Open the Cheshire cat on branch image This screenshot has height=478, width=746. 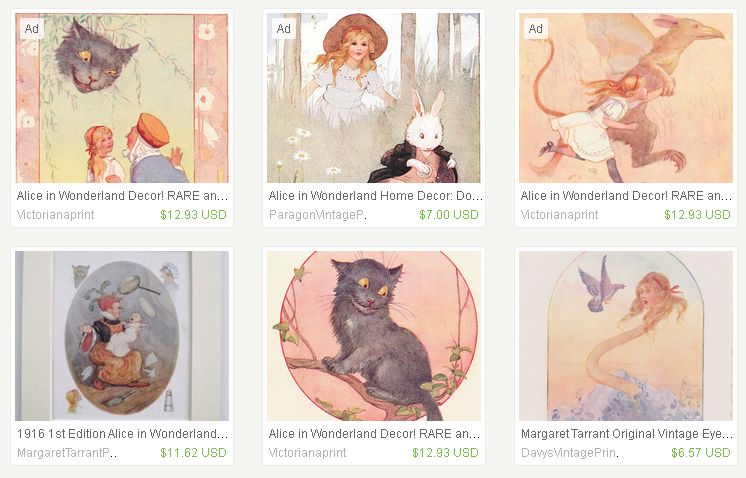pos(373,336)
